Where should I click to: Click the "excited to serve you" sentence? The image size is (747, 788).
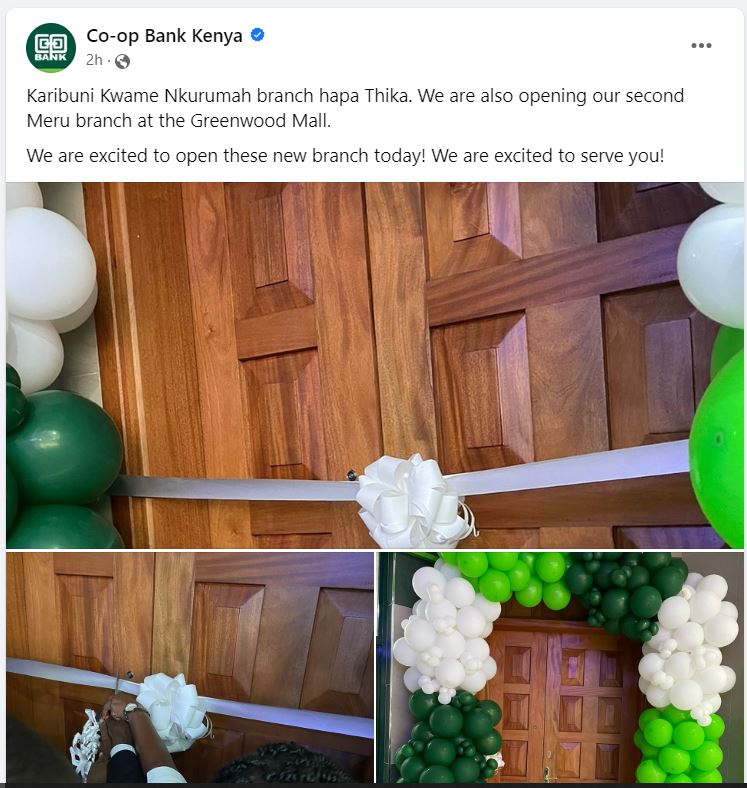(547, 156)
